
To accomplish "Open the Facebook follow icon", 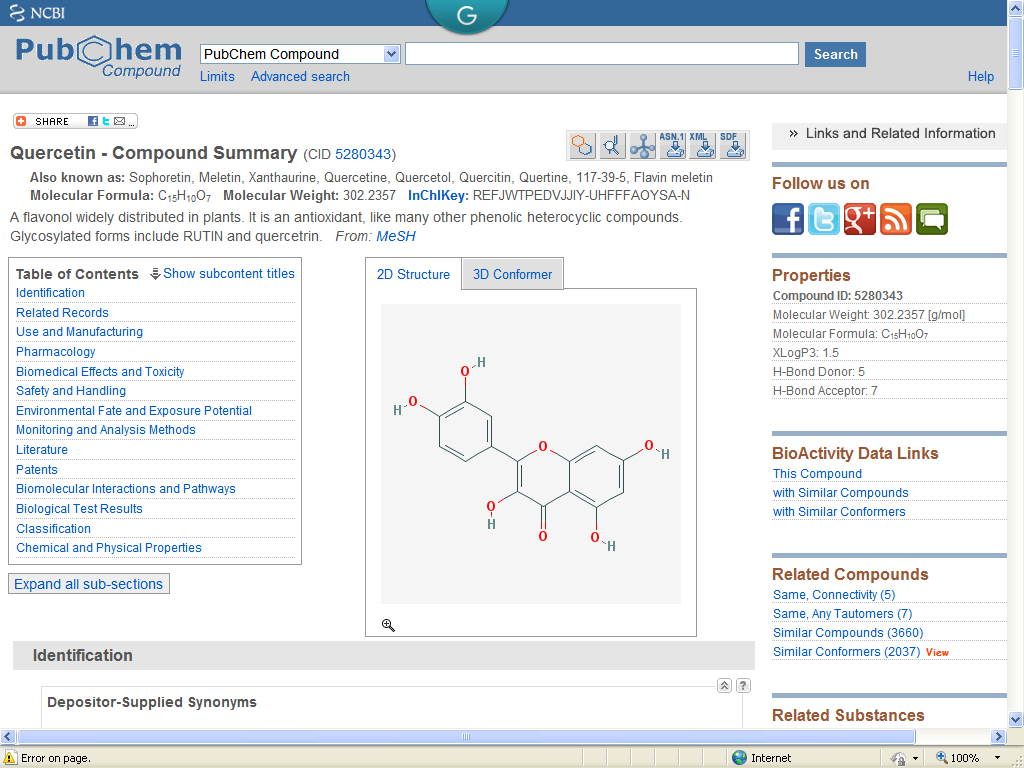I will click(788, 219).
